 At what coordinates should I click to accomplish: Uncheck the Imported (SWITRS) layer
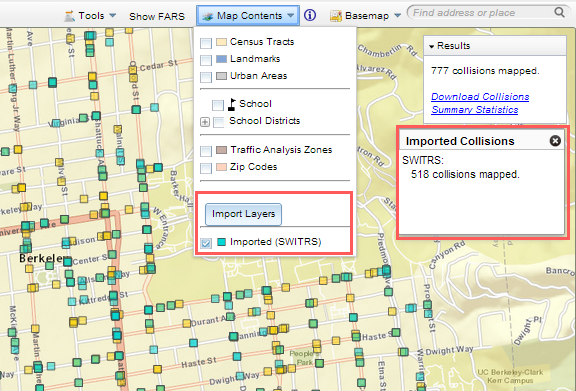(x=206, y=243)
